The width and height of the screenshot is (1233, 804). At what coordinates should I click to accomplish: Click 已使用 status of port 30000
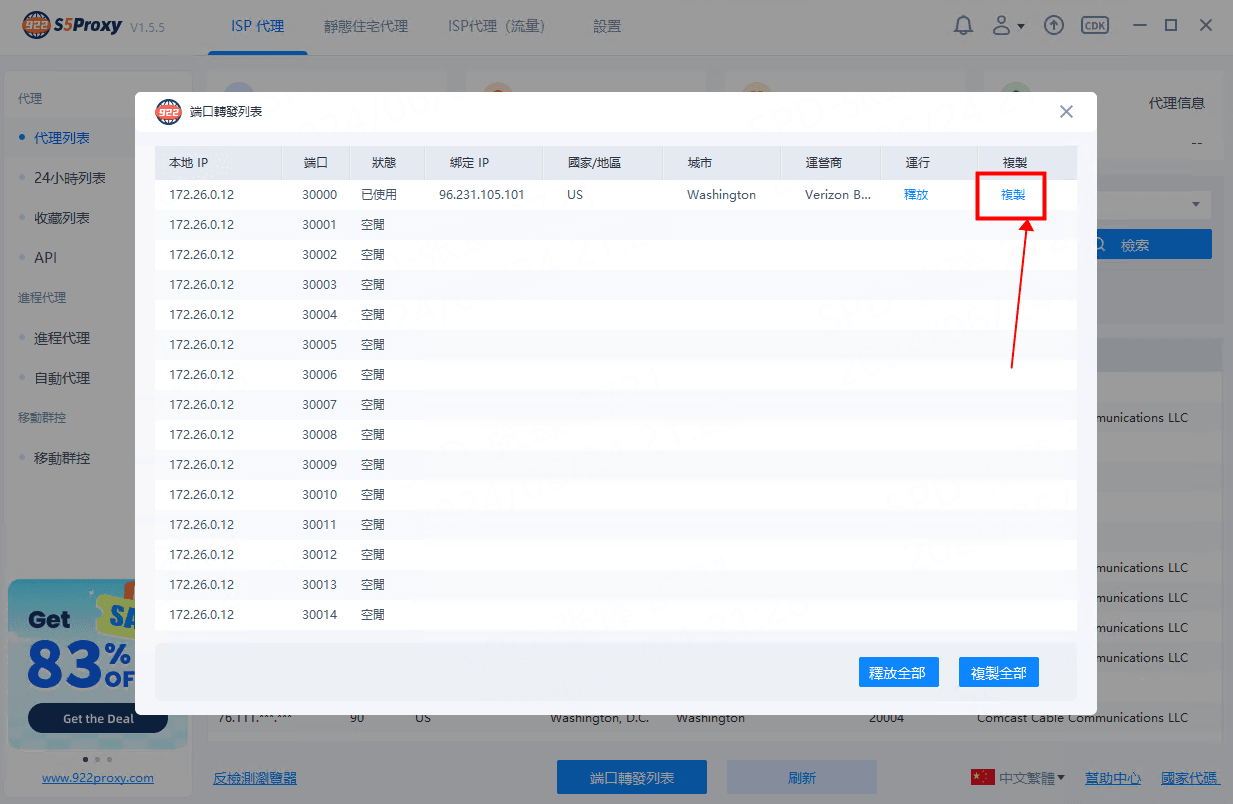(379, 195)
